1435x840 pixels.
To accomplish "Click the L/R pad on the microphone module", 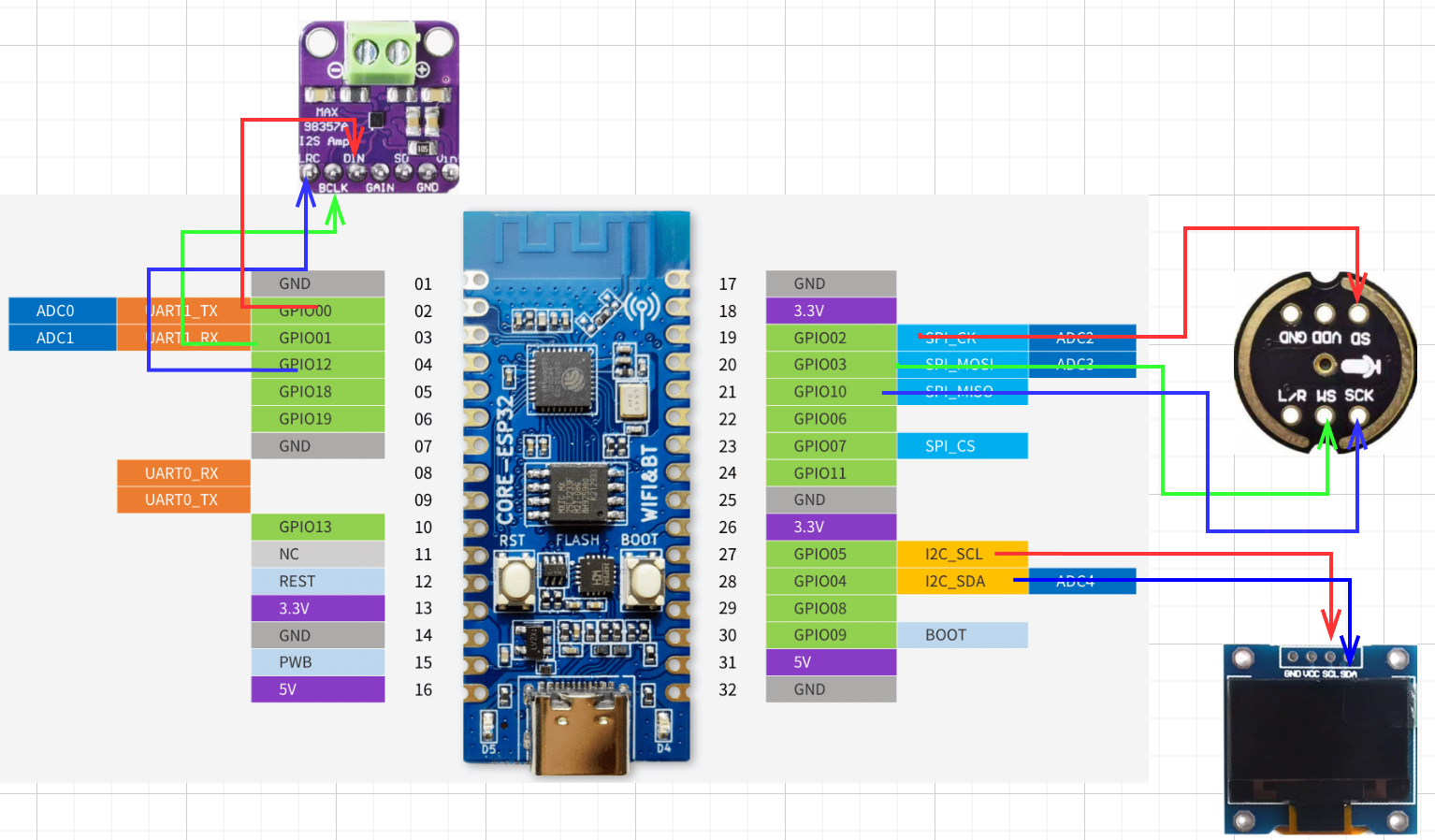I will 1291,414.
